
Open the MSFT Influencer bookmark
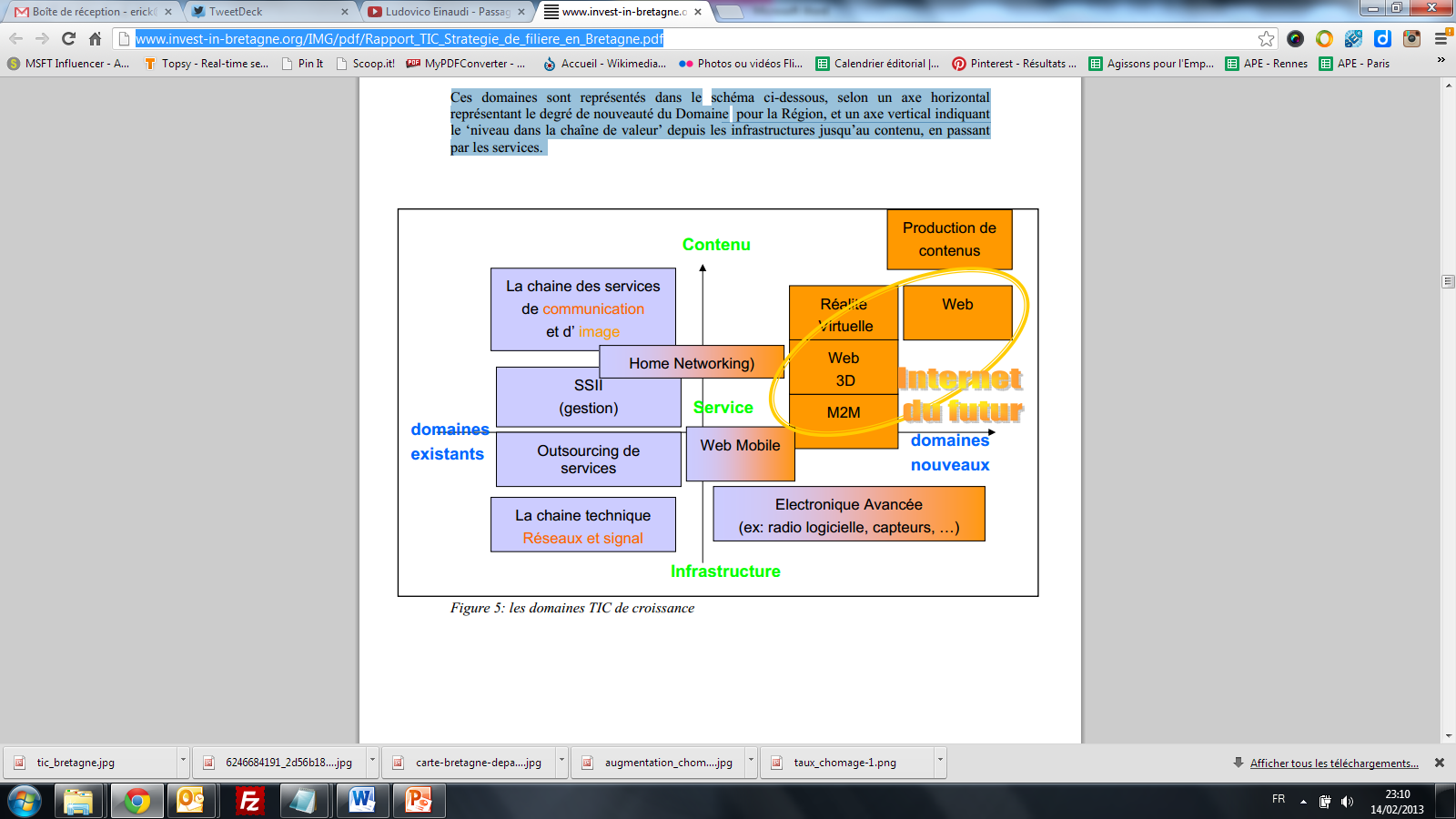68,64
